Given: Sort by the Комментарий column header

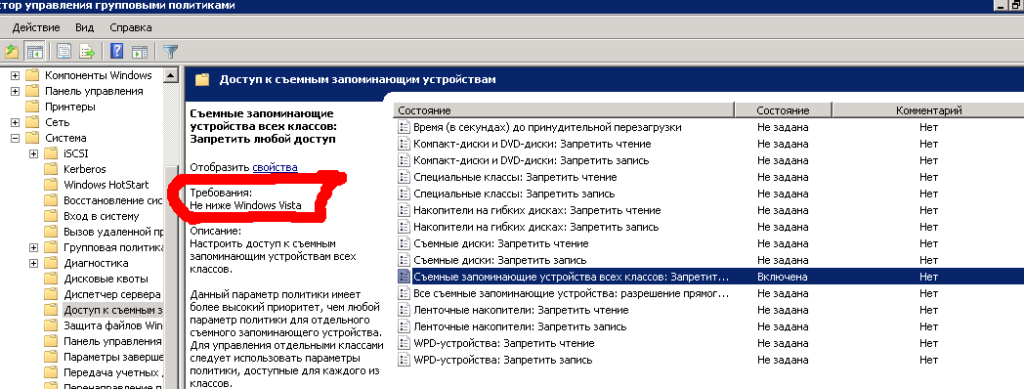Looking at the screenshot, I should point(929,111).
